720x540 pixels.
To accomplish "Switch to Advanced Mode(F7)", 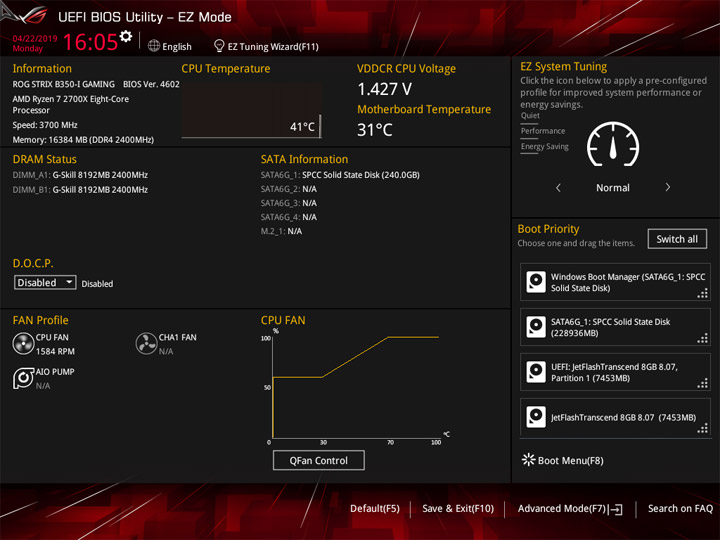I will point(562,509).
